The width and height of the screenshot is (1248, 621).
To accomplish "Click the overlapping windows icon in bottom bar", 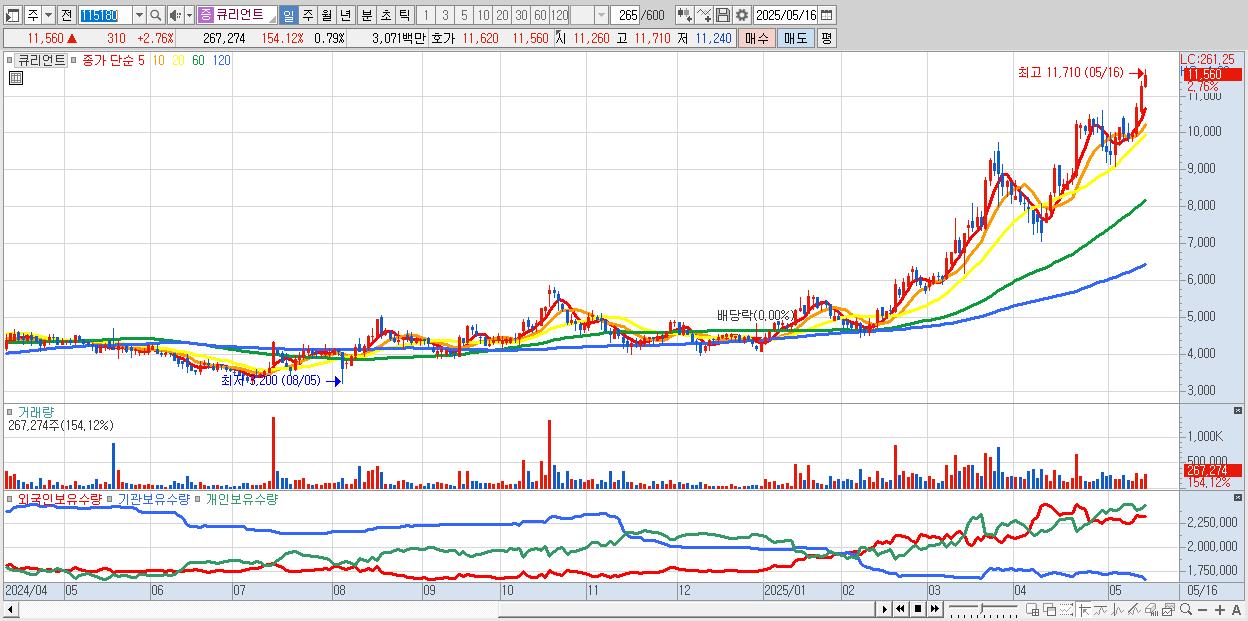I will pyautogui.click(x=1049, y=609).
